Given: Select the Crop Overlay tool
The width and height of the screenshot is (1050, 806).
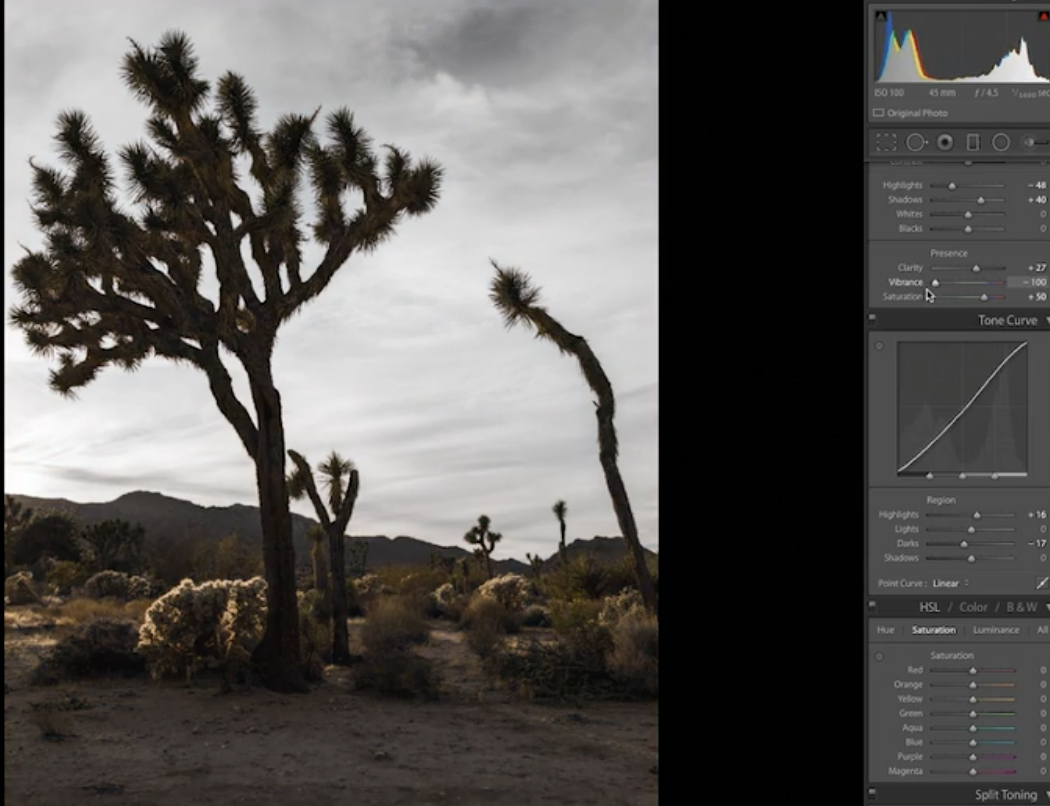Looking at the screenshot, I should [886, 143].
